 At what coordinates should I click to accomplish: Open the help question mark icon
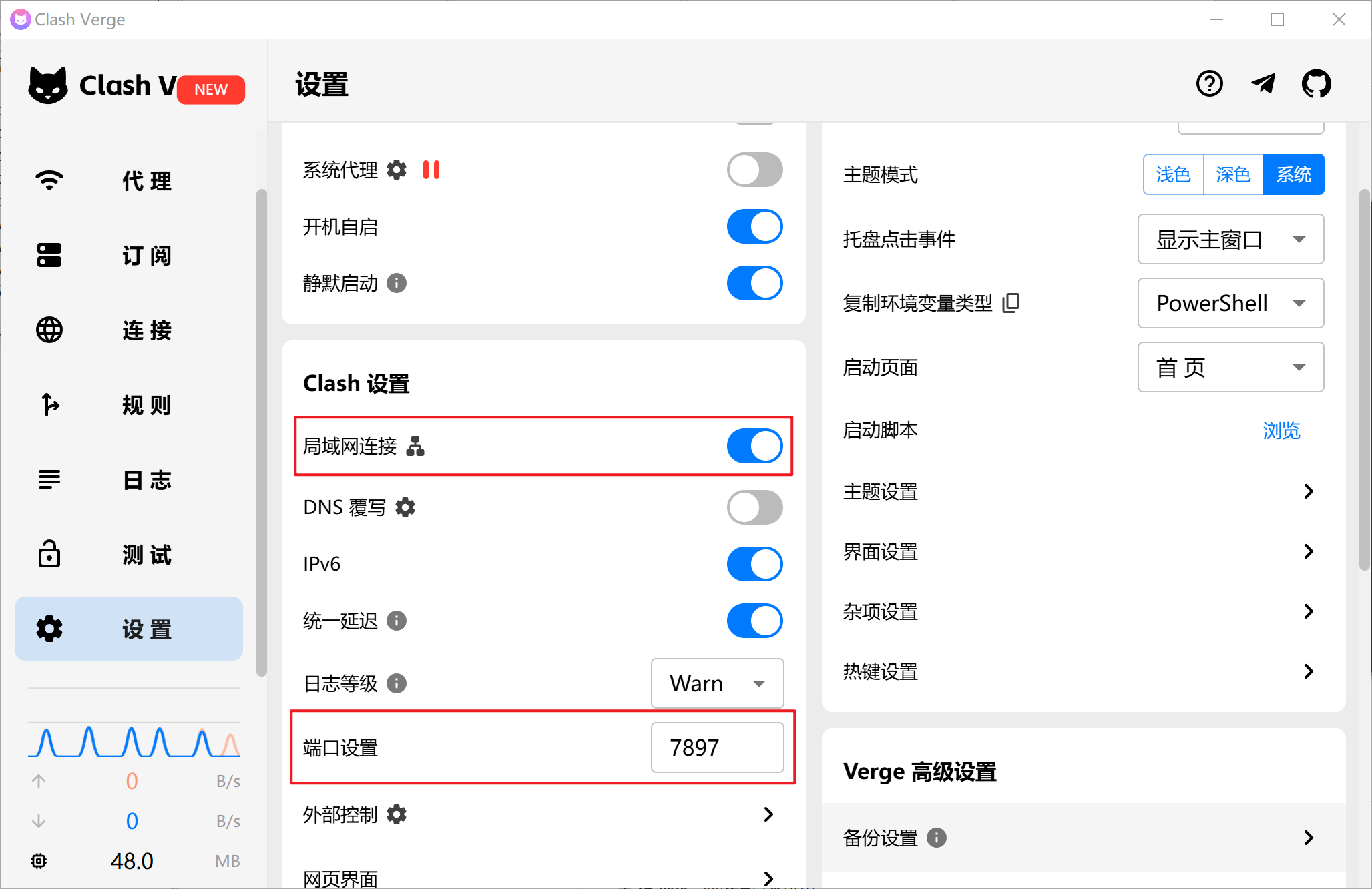1209,84
